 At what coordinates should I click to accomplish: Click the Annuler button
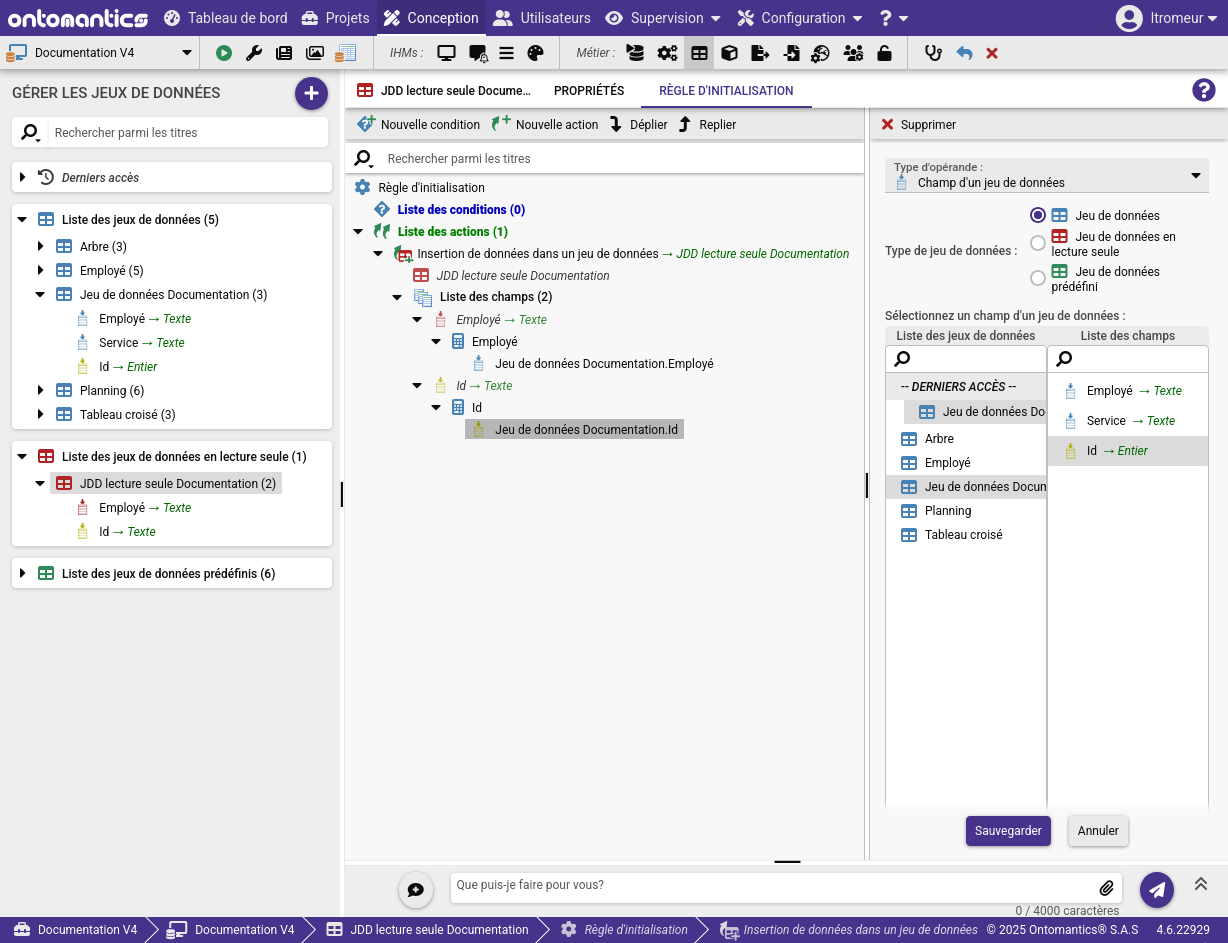pos(1098,831)
